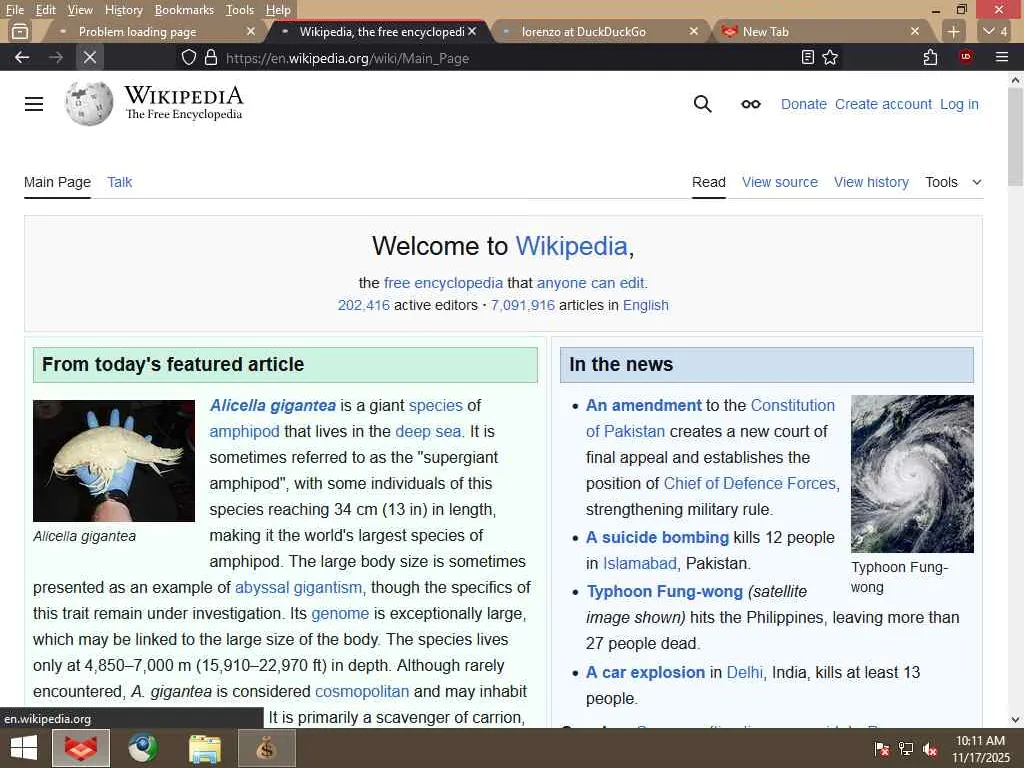Viewport: 1024px width, 768px height.
Task: Open File Explorer from taskbar
Action: [204, 748]
